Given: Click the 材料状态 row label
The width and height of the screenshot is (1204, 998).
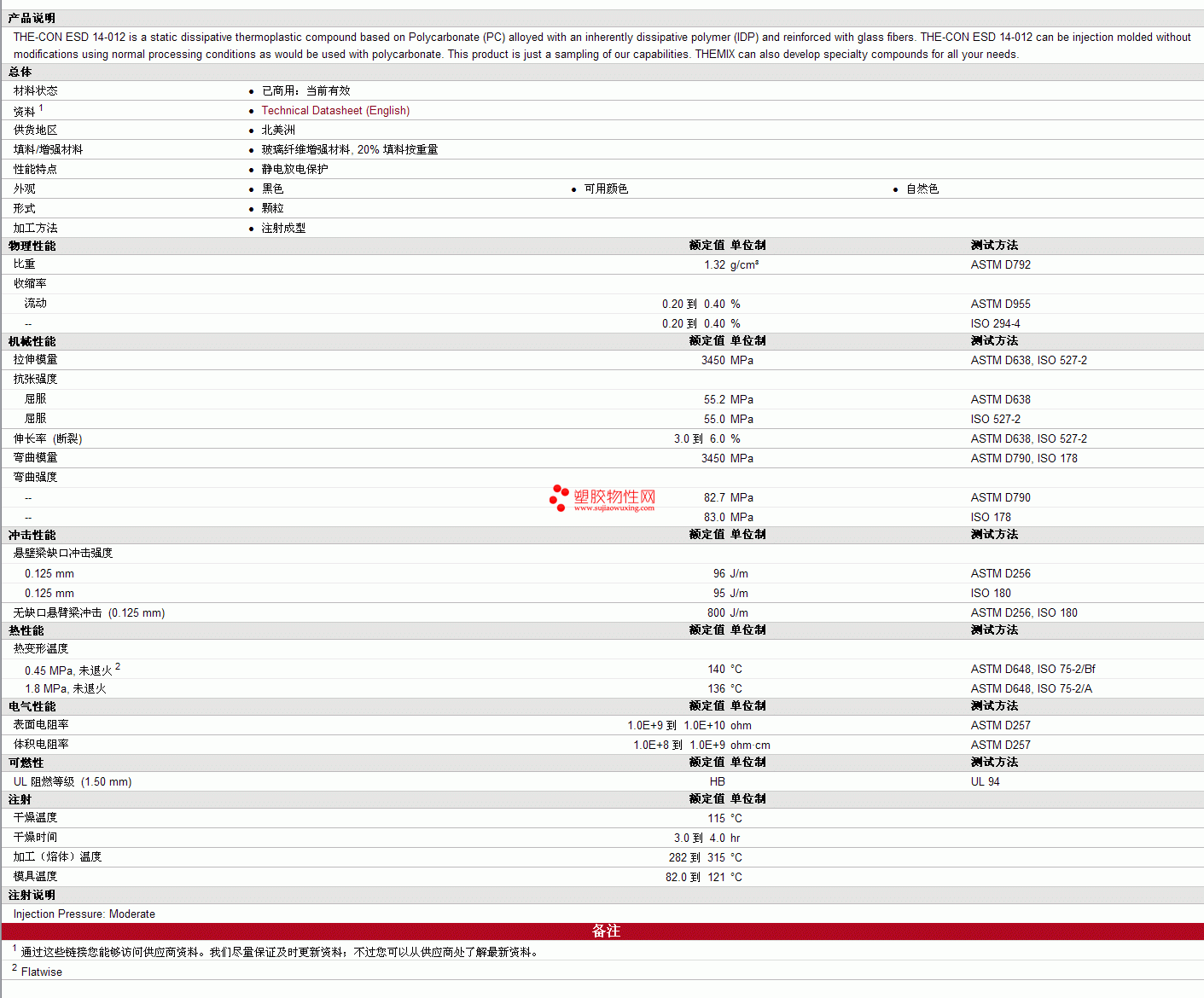Looking at the screenshot, I should click(x=36, y=90).
